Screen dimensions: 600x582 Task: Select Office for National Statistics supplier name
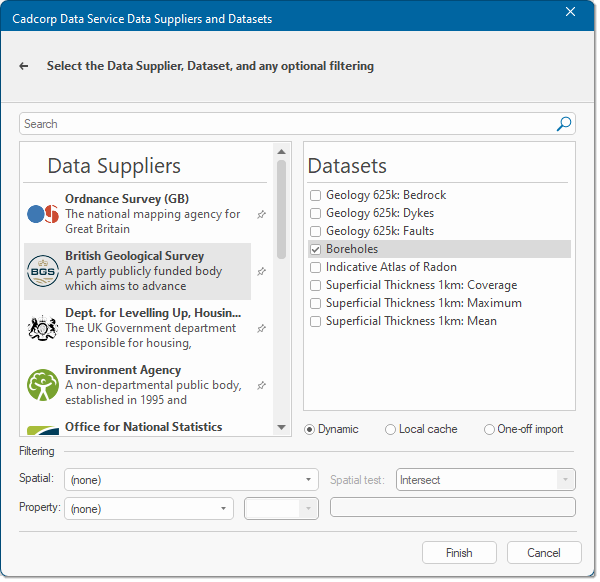point(143,427)
